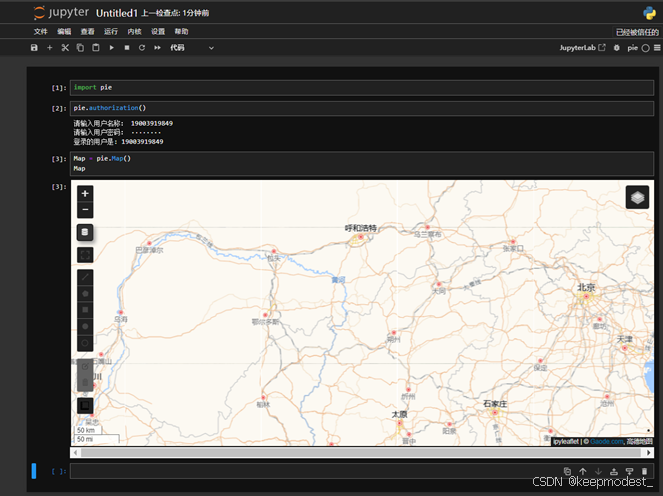Click the scrollbar left arrow
663x496 pixels.
pyautogui.click(x=75, y=452)
